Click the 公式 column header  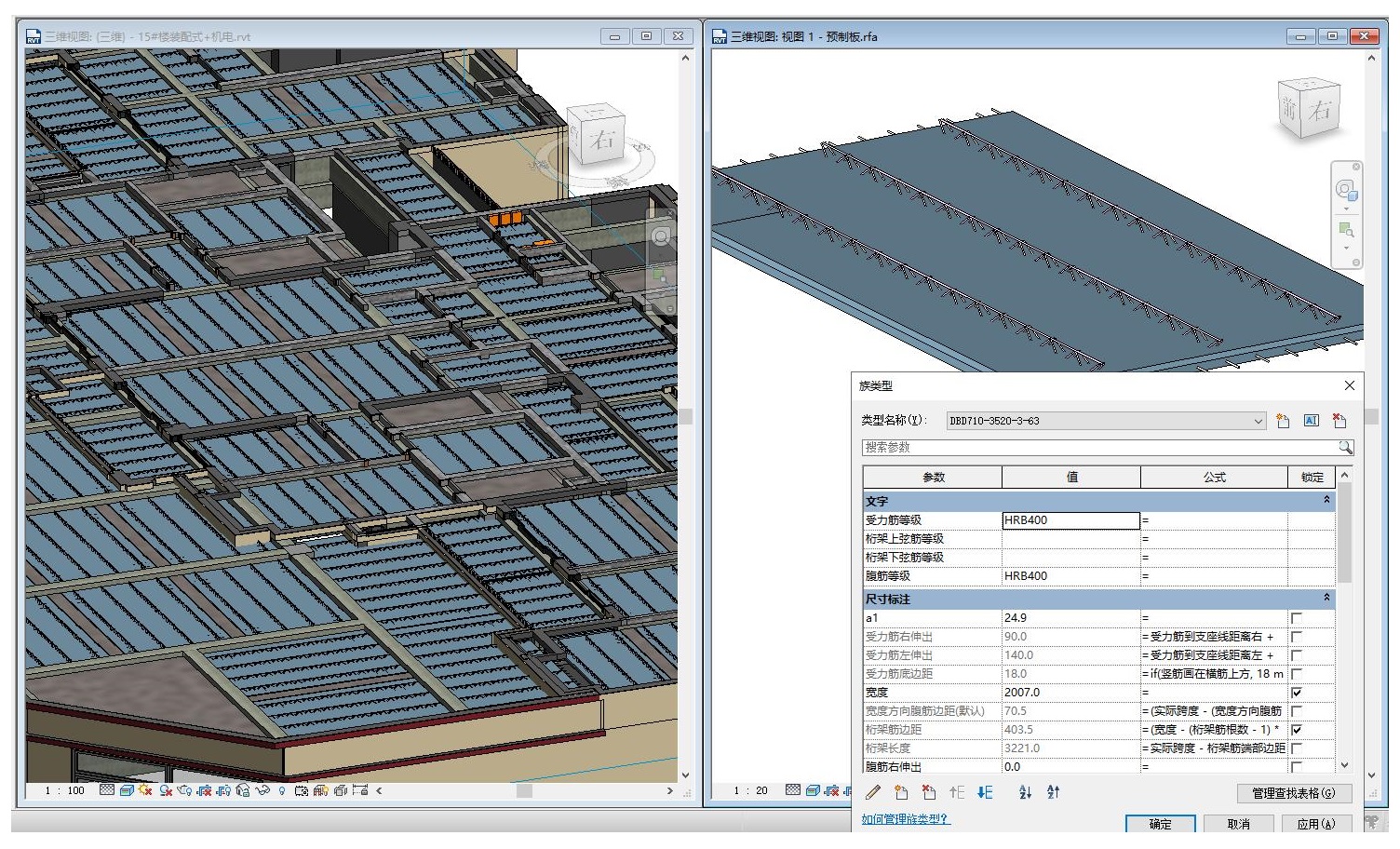tap(1214, 477)
